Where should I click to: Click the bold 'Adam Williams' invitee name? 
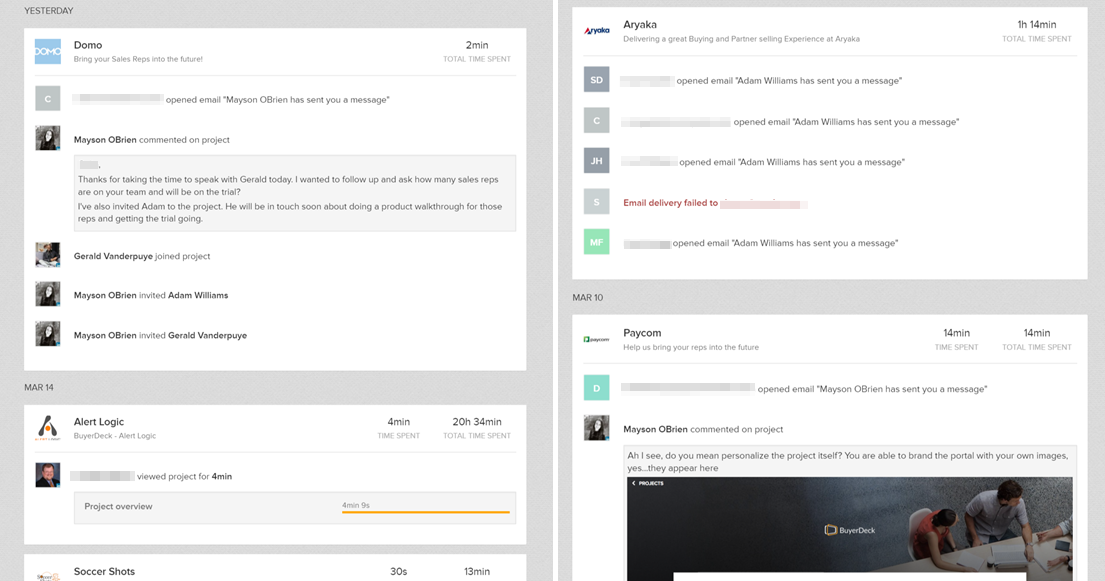198,295
